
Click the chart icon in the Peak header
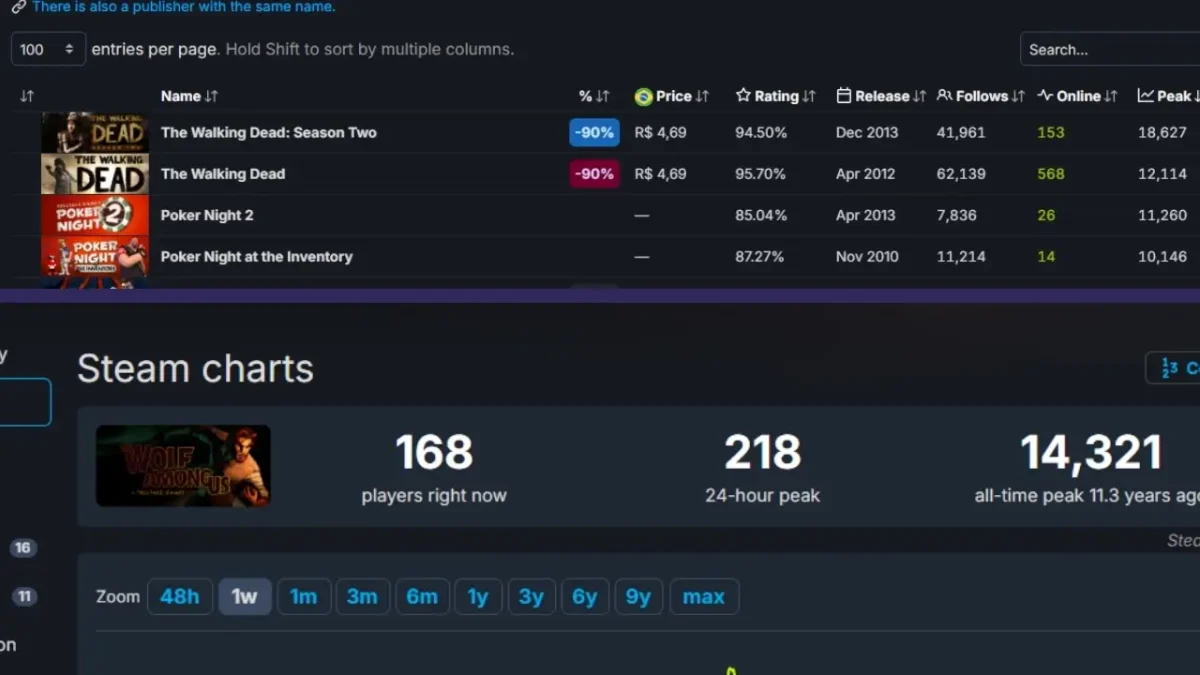(1147, 96)
